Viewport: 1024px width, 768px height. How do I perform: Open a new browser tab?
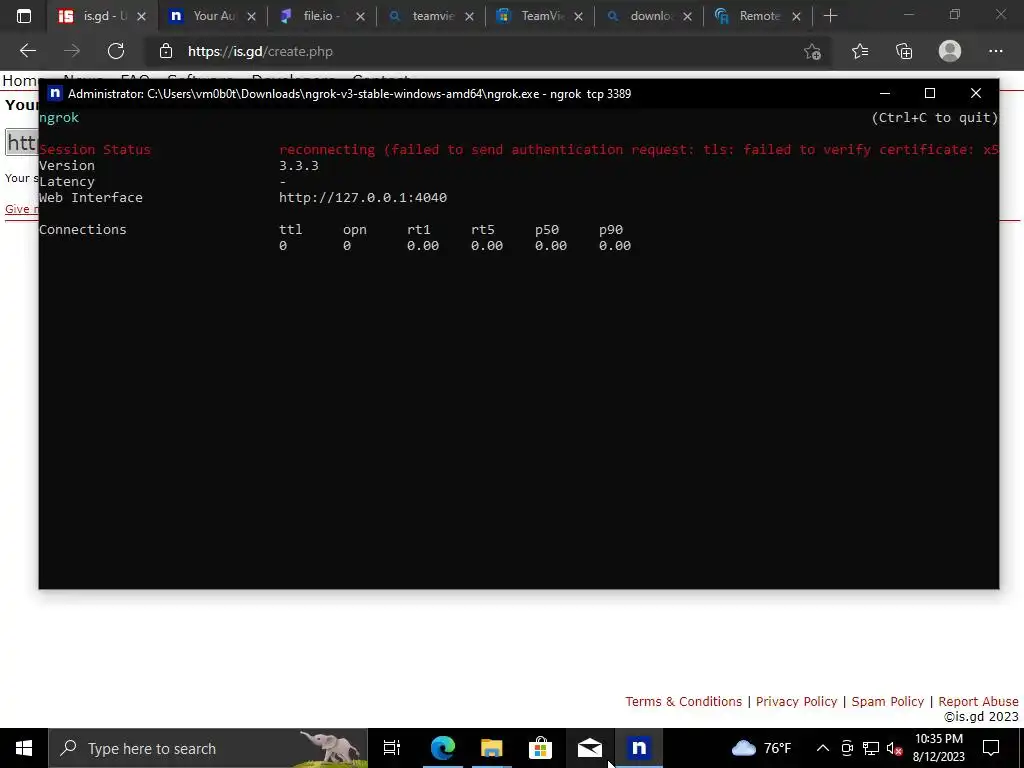pos(830,16)
